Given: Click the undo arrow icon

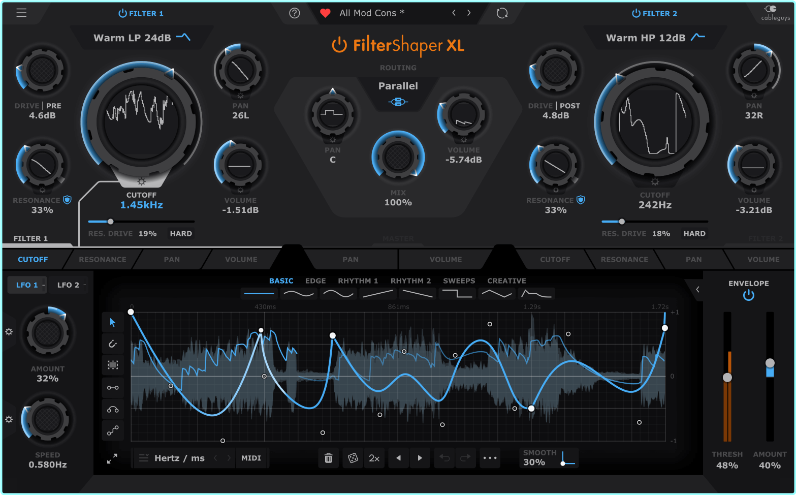Looking at the screenshot, I should (x=445, y=458).
